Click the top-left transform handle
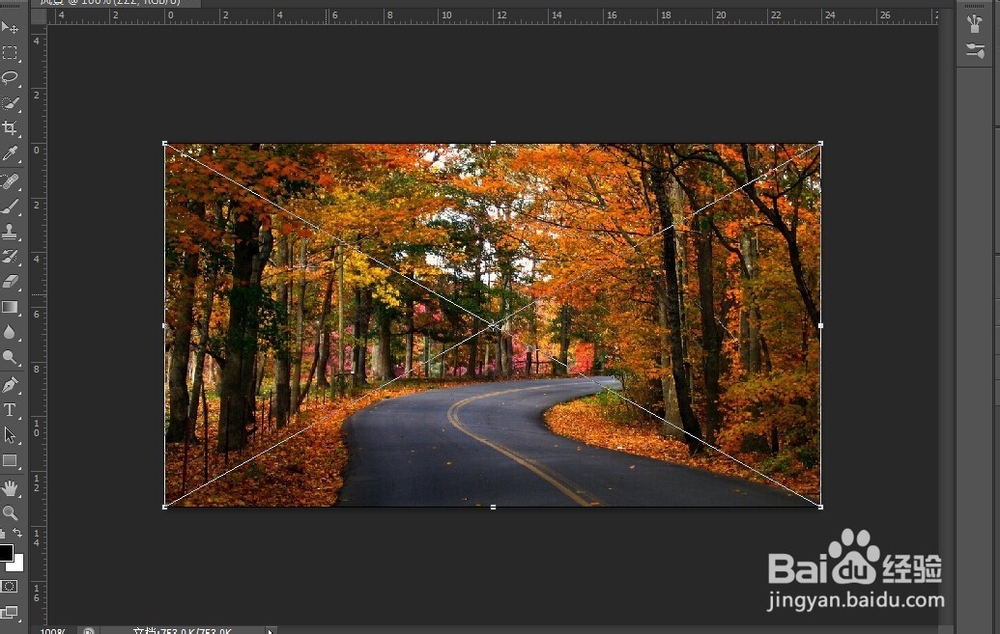1000x634 pixels. (x=165, y=144)
